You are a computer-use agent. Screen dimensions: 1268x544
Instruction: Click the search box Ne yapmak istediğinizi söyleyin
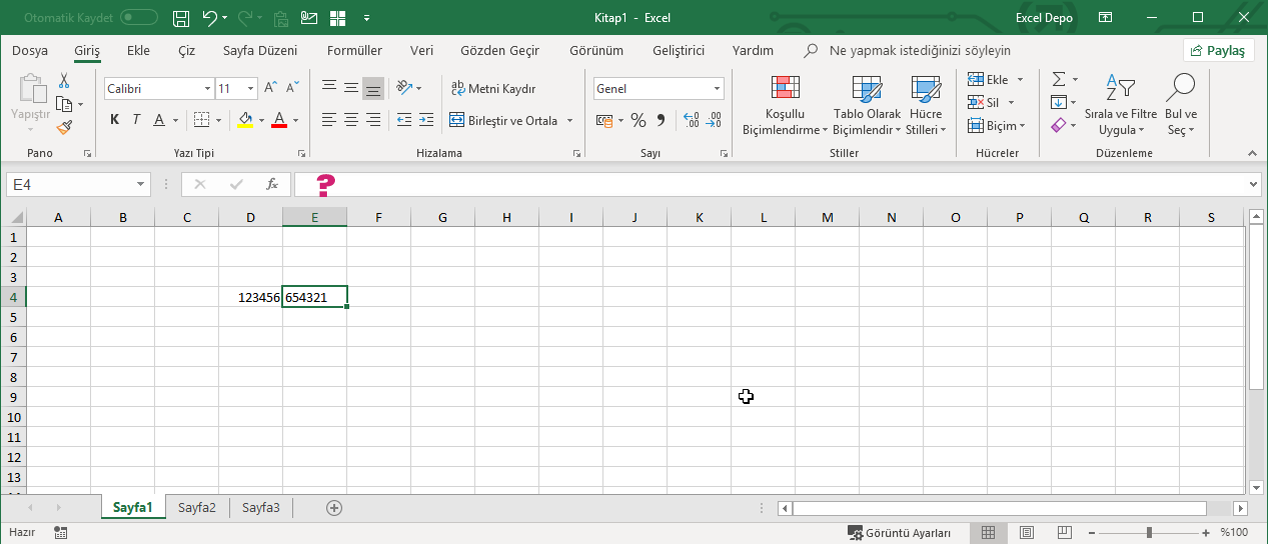pyautogui.click(x=920, y=50)
